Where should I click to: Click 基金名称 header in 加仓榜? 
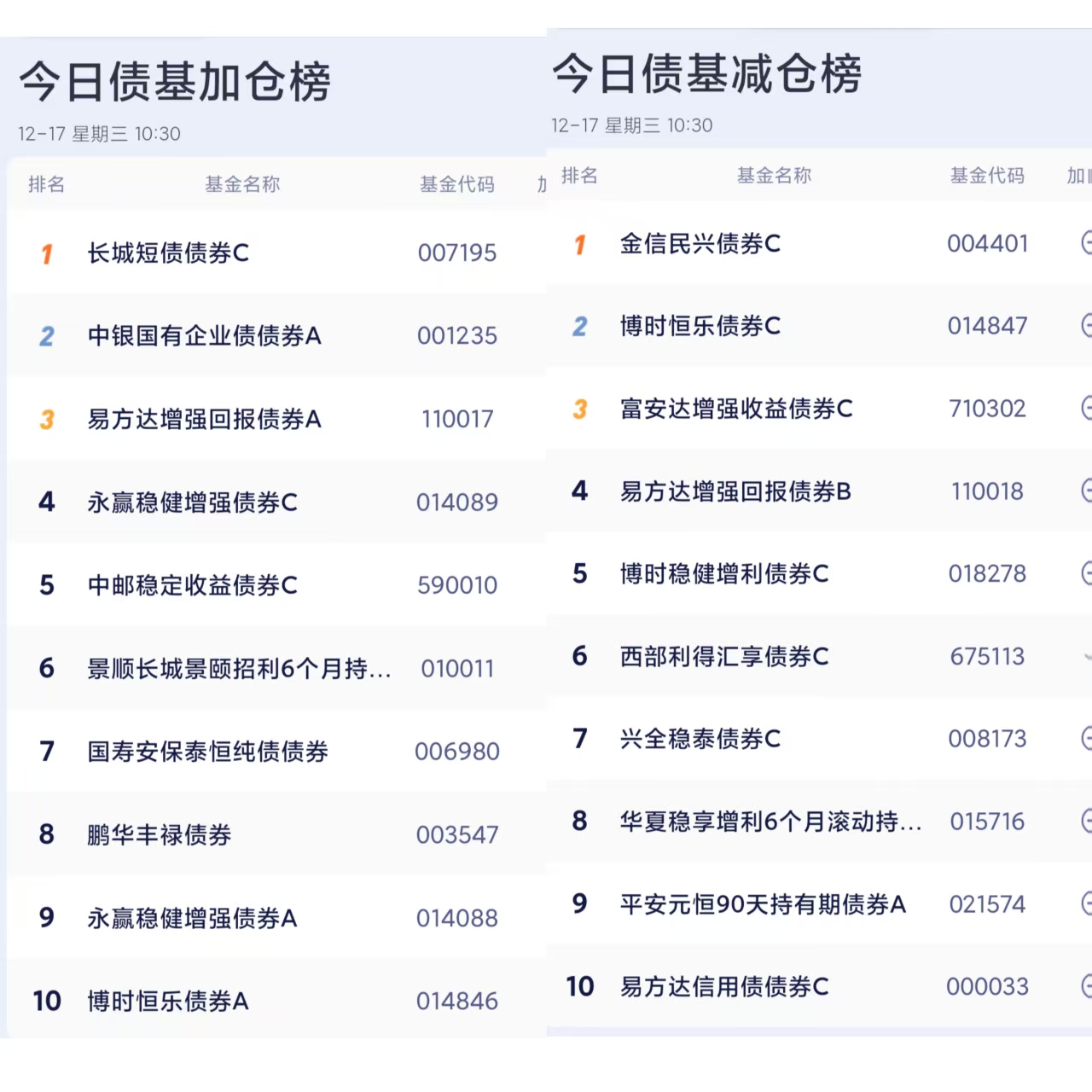pyautogui.click(x=242, y=184)
